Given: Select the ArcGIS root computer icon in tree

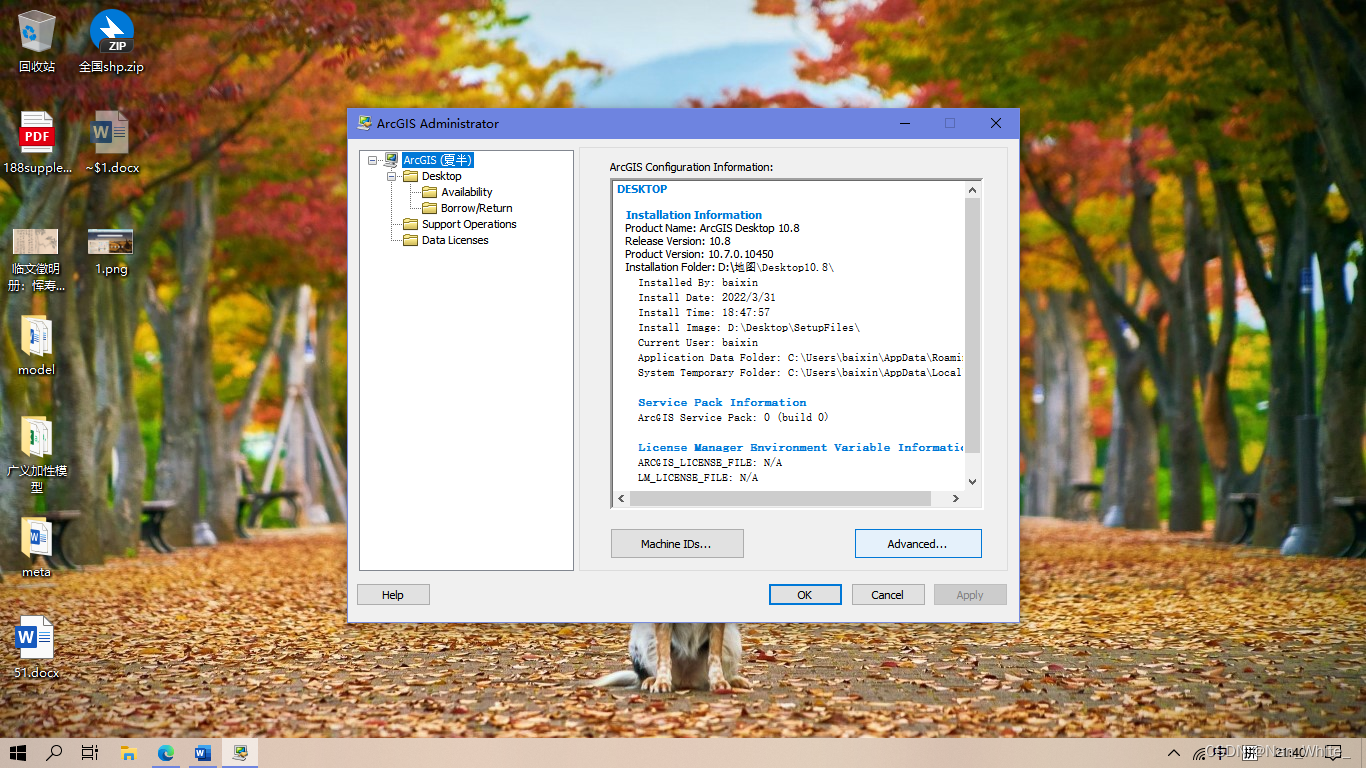Looking at the screenshot, I should [x=390, y=160].
